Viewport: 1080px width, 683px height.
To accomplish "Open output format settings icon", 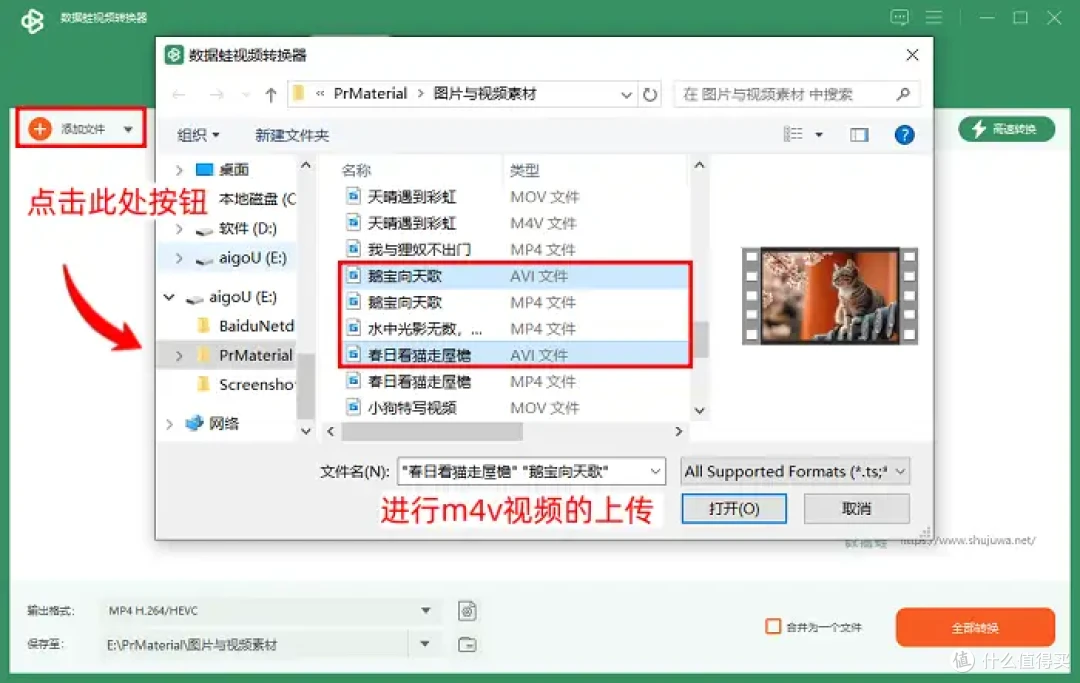I will [x=467, y=611].
